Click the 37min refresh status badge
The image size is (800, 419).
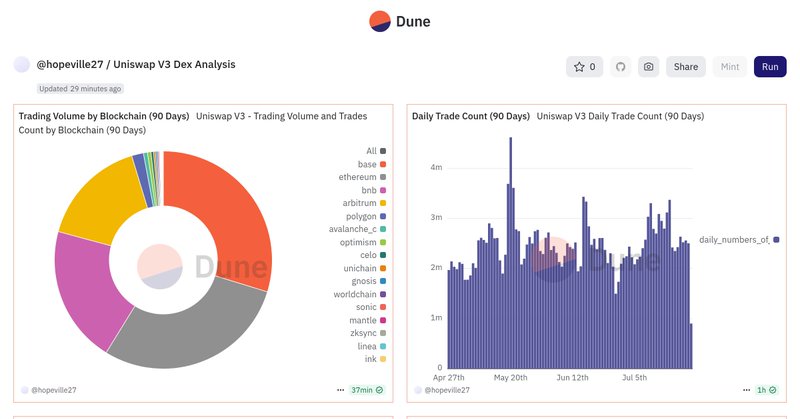pyautogui.click(x=367, y=390)
